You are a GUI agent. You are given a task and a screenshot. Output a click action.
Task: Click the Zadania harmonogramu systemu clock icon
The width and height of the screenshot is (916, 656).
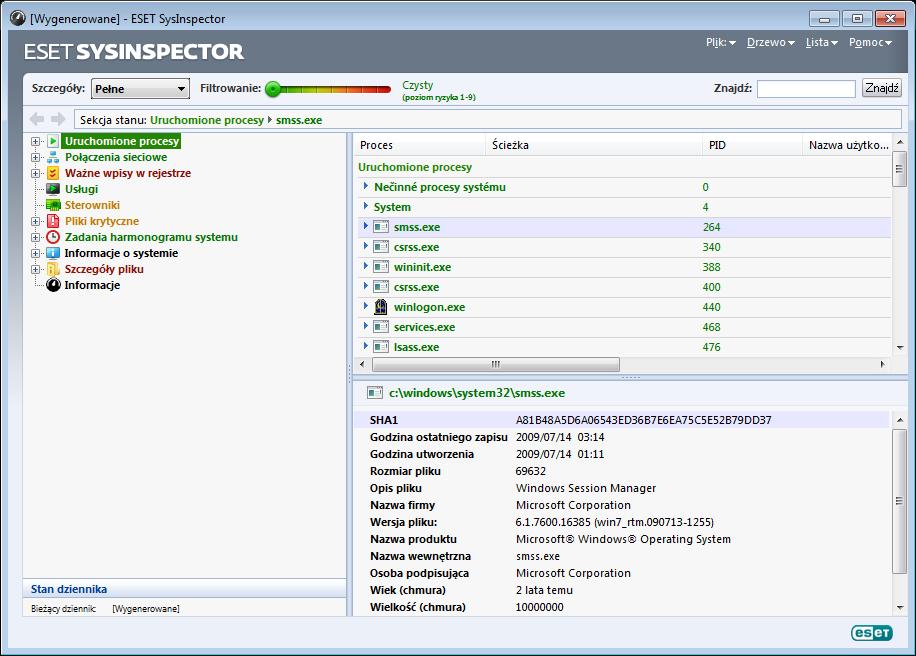coord(53,237)
